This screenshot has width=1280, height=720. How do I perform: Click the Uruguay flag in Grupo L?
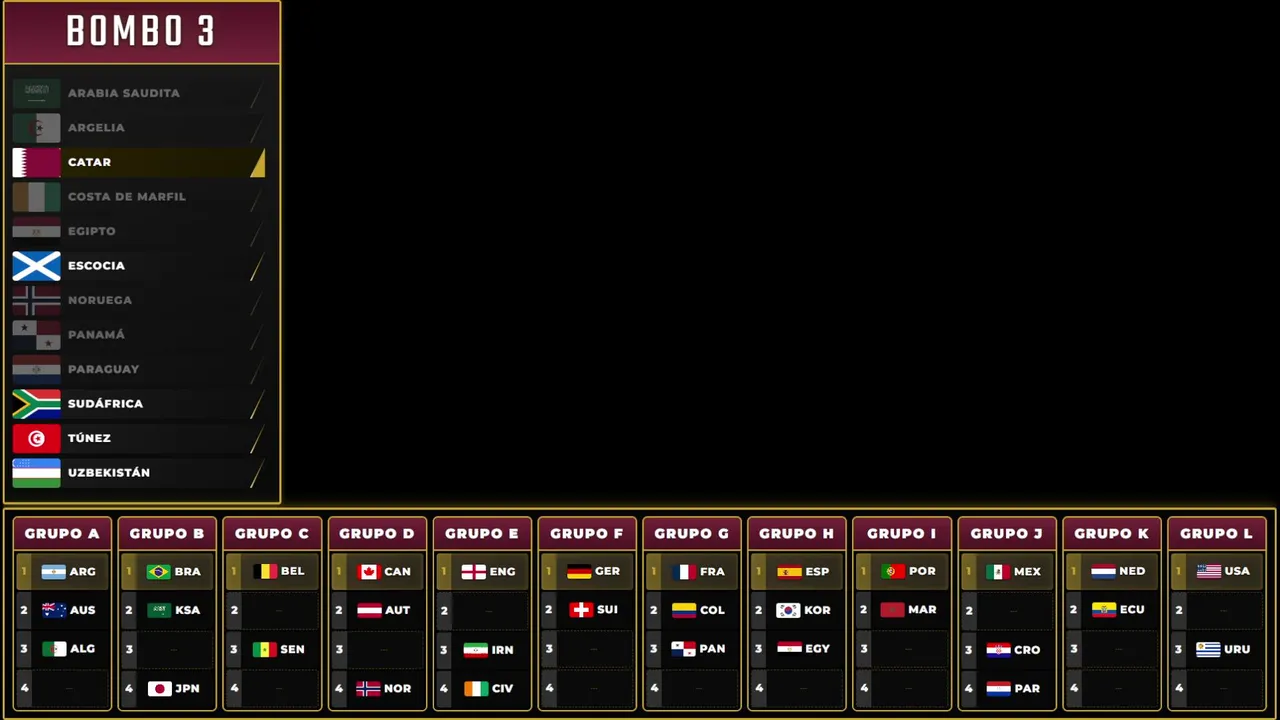[1209, 649]
